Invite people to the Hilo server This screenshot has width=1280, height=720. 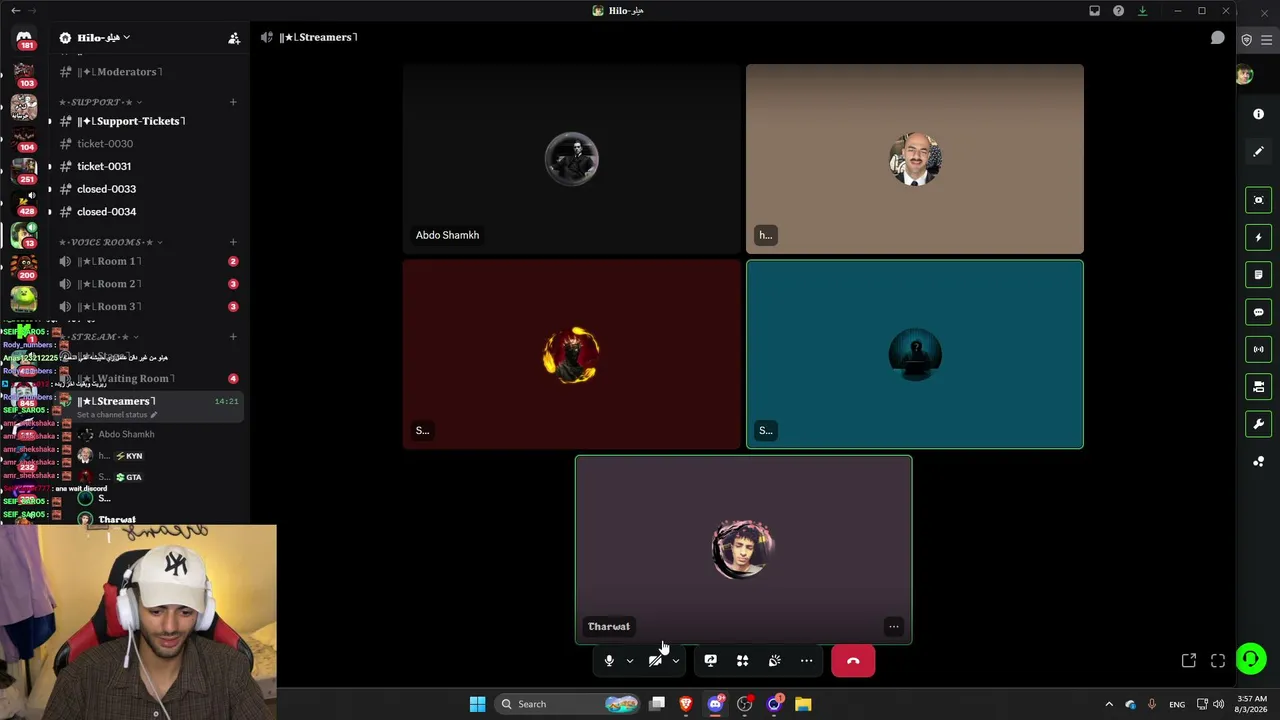click(234, 38)
